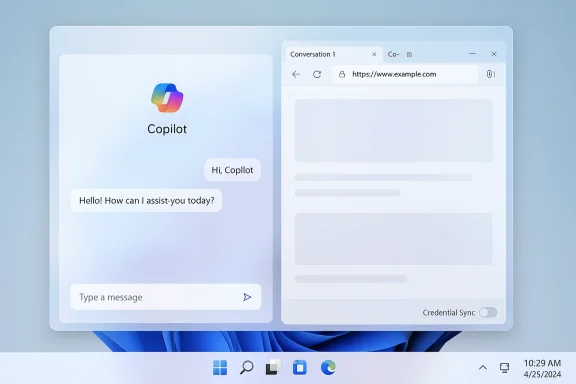Open the Windows Start menu
The image size is (576, 384).
click(220, 367)
